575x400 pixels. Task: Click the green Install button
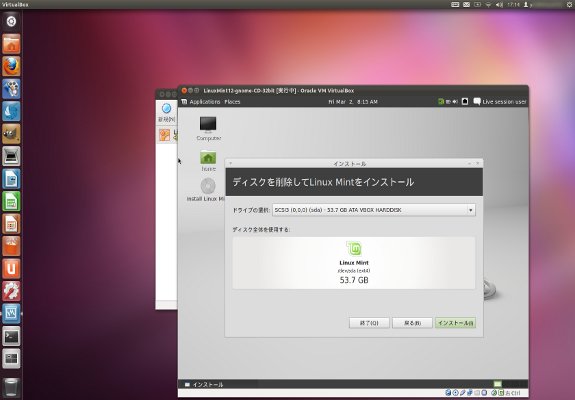(455, 323)
